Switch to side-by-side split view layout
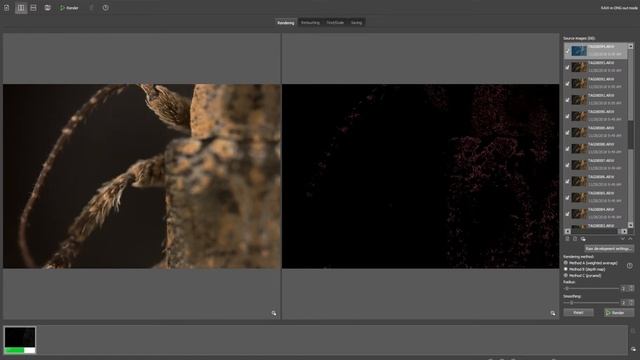The width and height of the screenshot is (640, 360). coord(21,8)
